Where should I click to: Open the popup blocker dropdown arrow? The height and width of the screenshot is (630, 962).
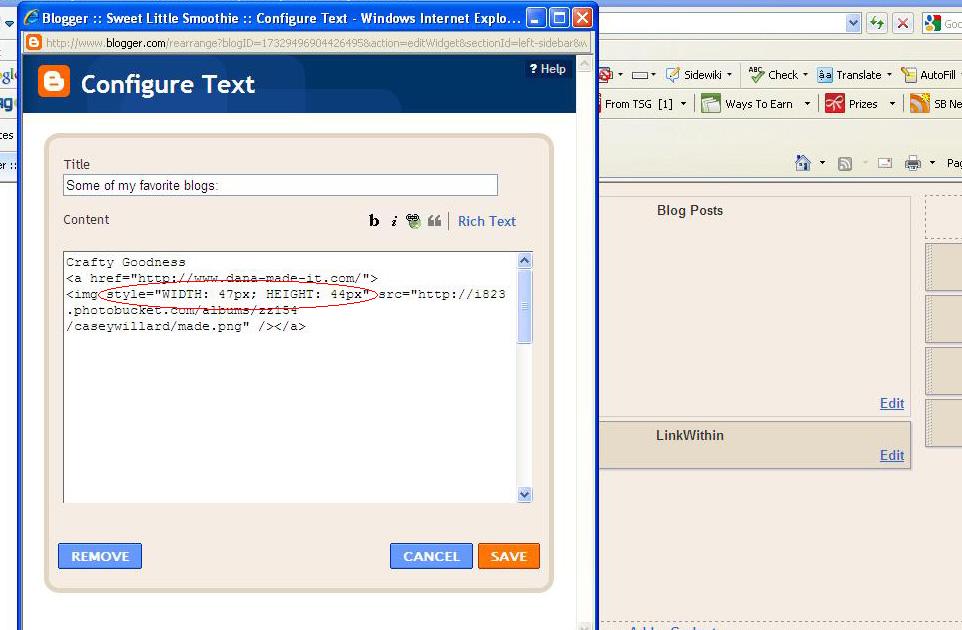[620, 75]
